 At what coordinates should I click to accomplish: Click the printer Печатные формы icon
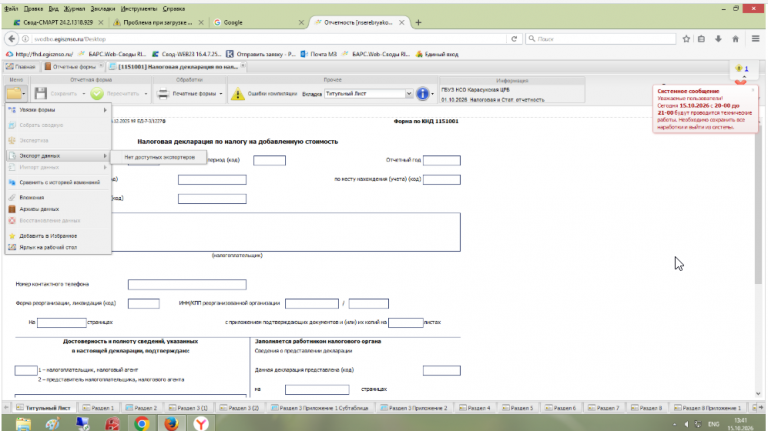coord(163,93)
